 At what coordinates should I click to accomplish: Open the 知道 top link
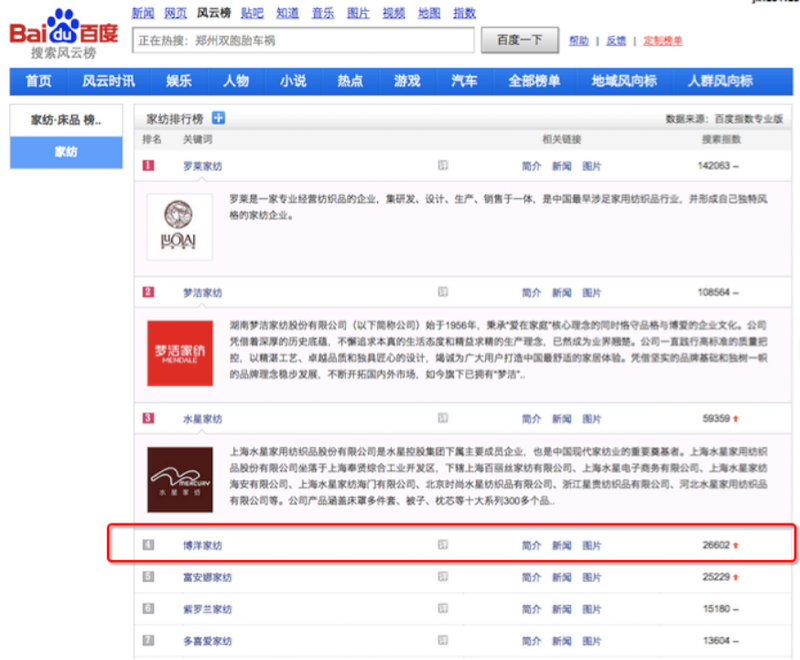287,13
